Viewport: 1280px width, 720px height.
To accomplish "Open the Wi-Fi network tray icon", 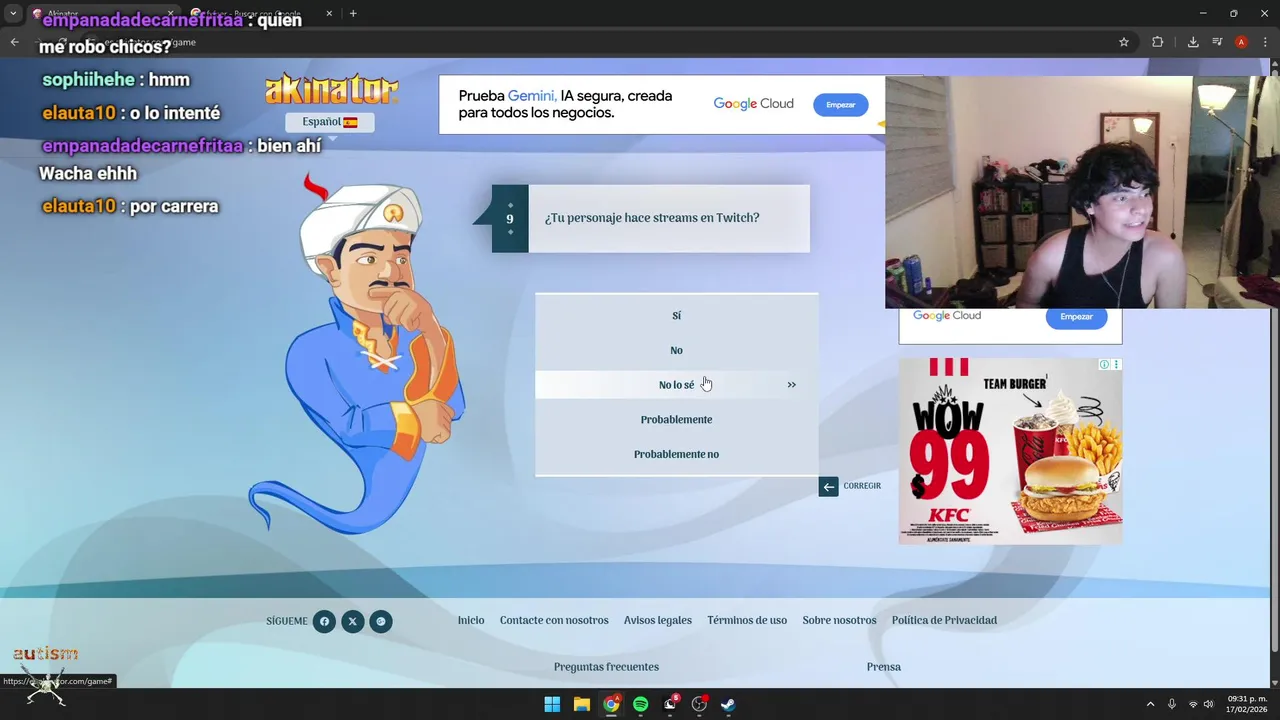I will 1193,704.
